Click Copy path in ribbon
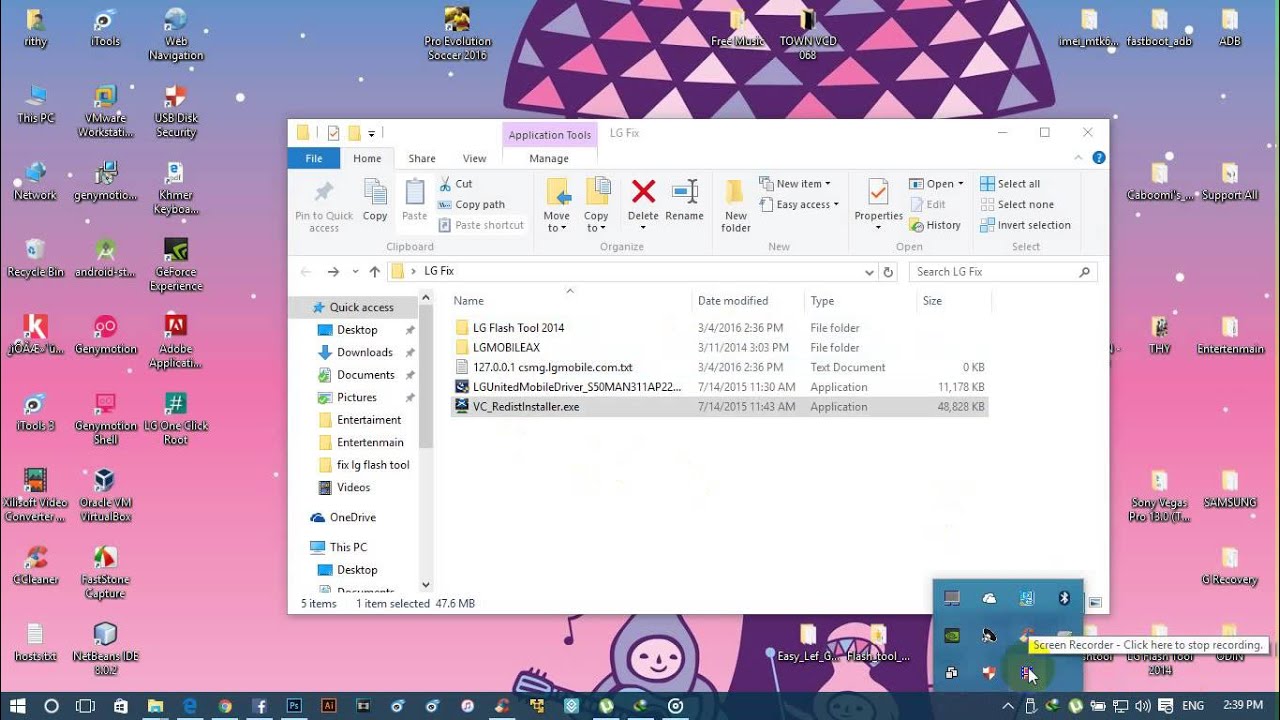 472,205
